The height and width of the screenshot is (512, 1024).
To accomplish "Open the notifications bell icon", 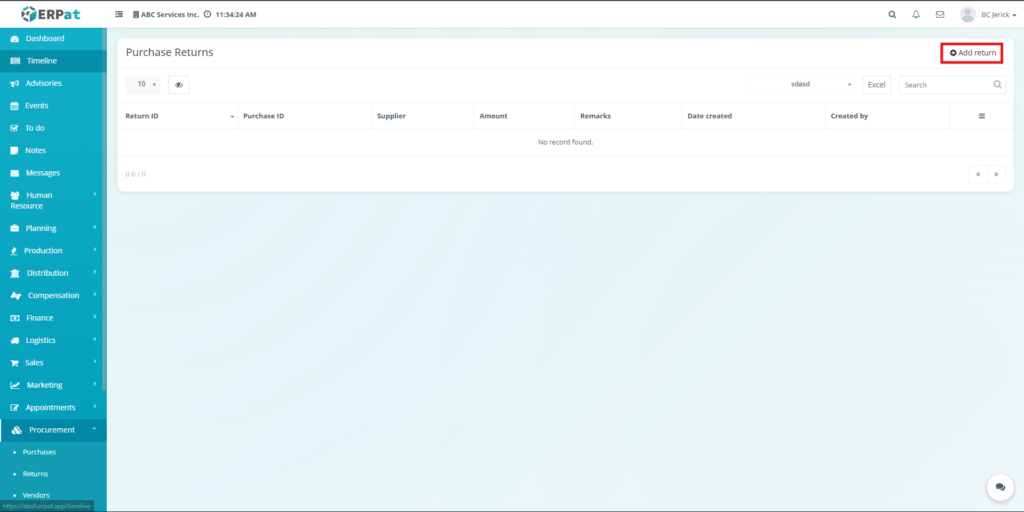I will 916,15.
